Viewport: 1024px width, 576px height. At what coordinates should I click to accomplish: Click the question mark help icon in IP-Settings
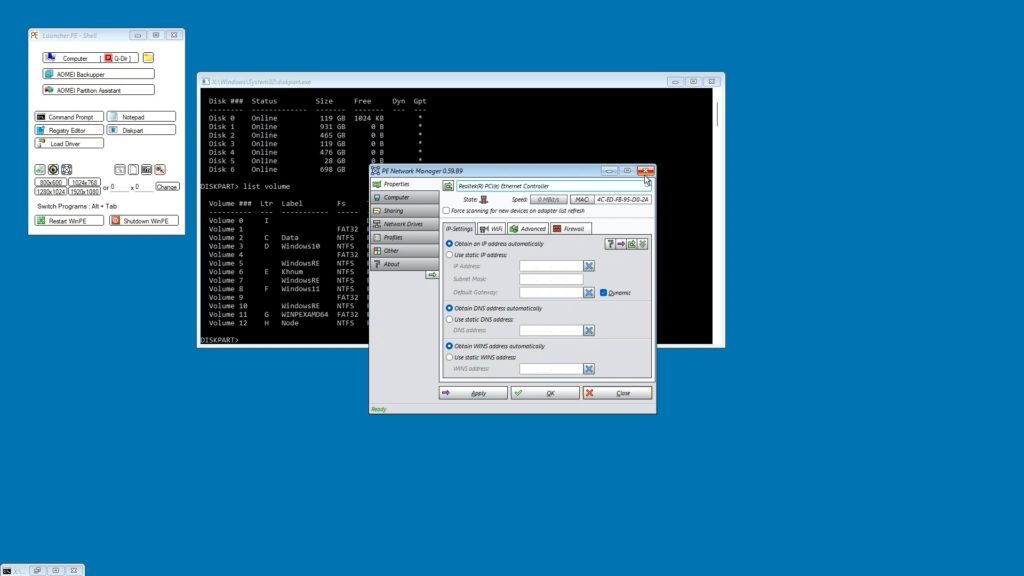pyautogui.click(x=610, y=244)
